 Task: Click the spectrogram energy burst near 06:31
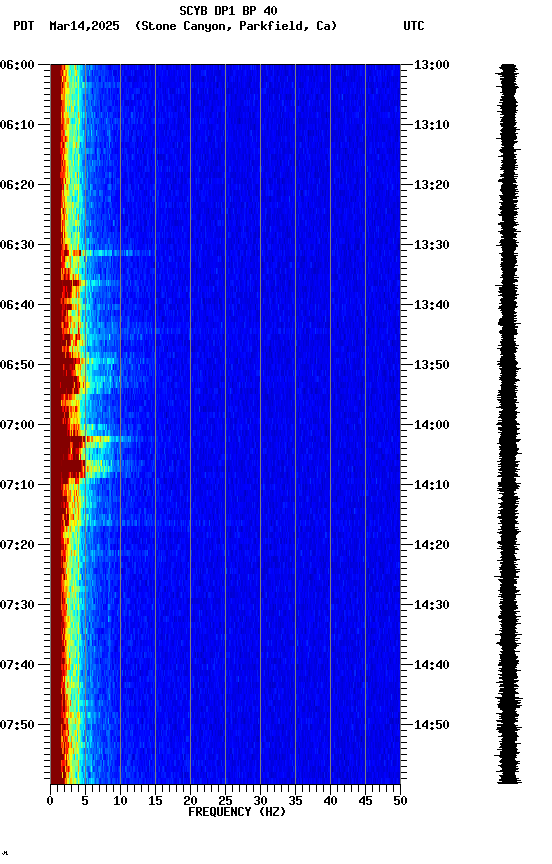105,253
